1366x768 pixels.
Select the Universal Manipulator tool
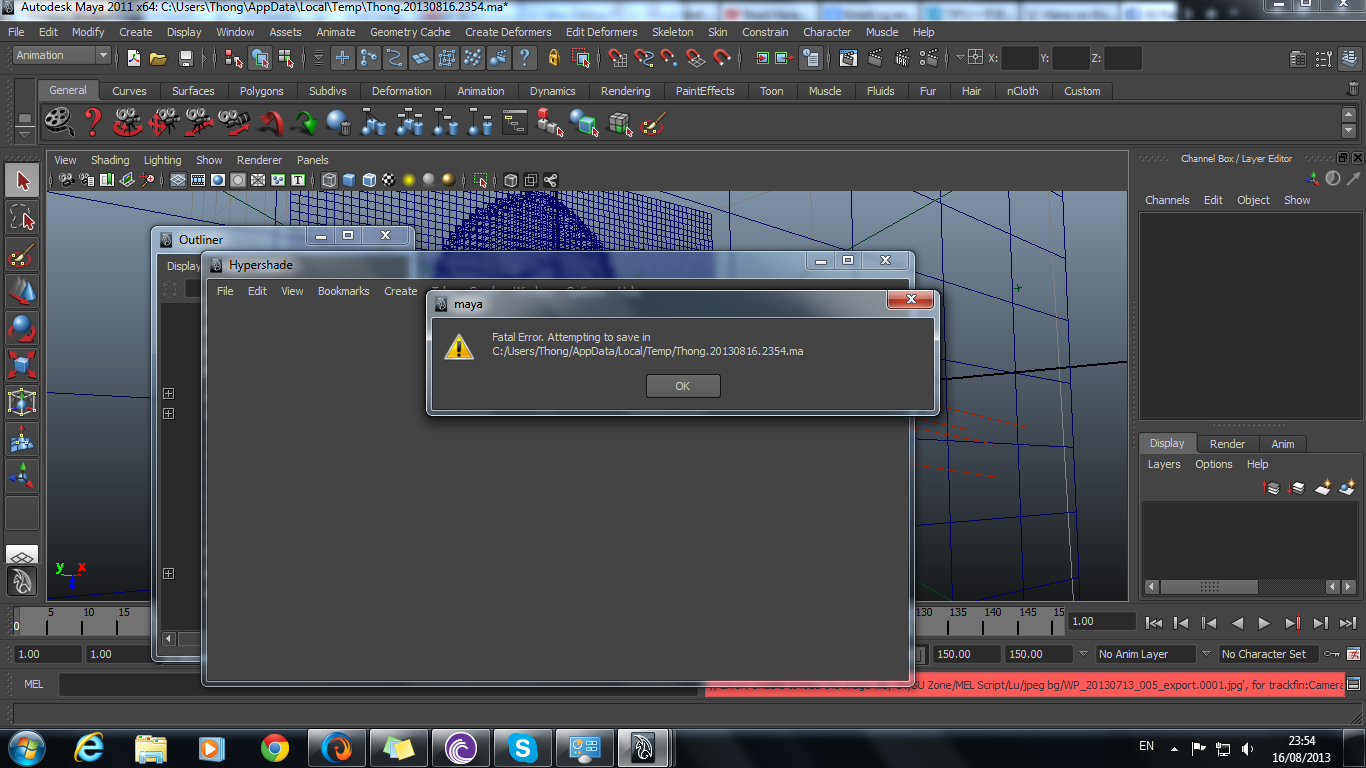pyautogui.click(x=22, y=403)
